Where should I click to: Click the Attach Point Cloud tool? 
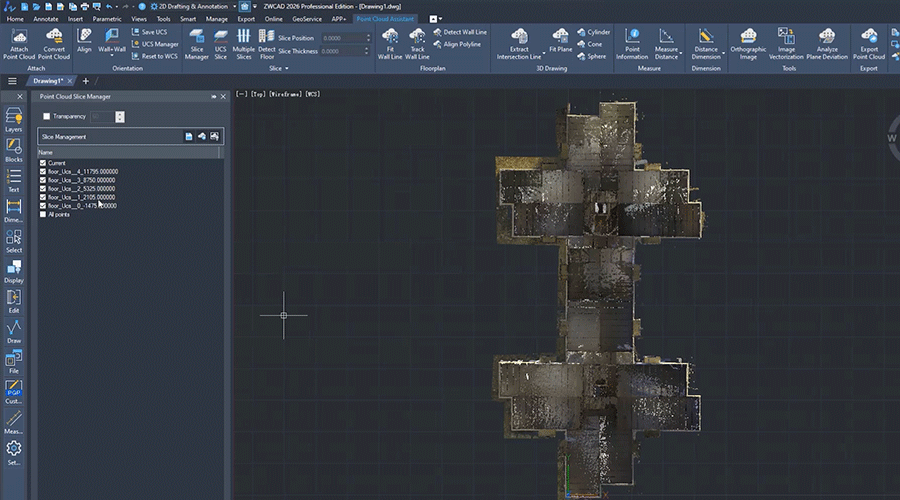click(x=19, y=44)
